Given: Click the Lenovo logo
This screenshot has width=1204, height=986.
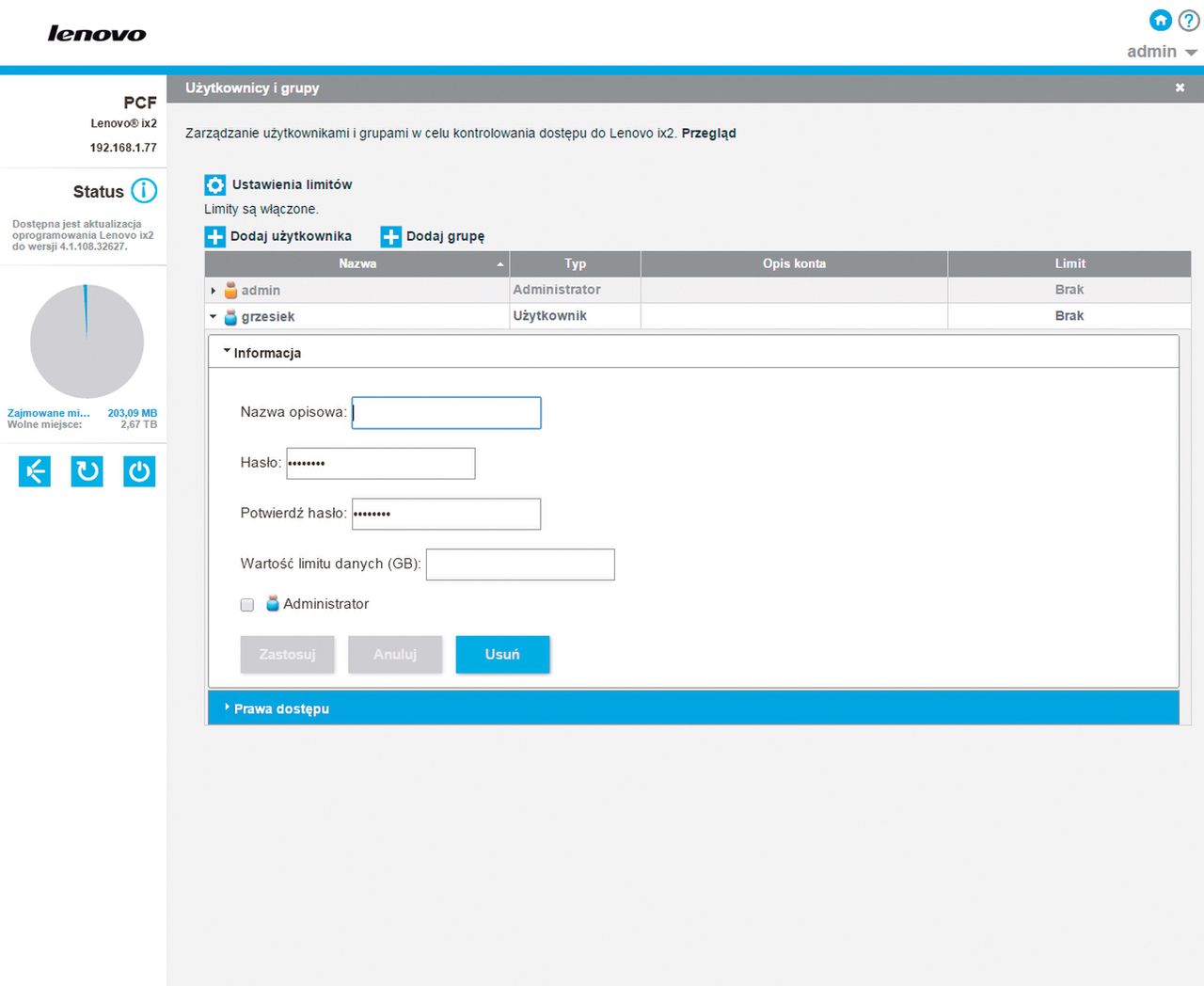Looking at the screenshot, I should coord(97,34).
